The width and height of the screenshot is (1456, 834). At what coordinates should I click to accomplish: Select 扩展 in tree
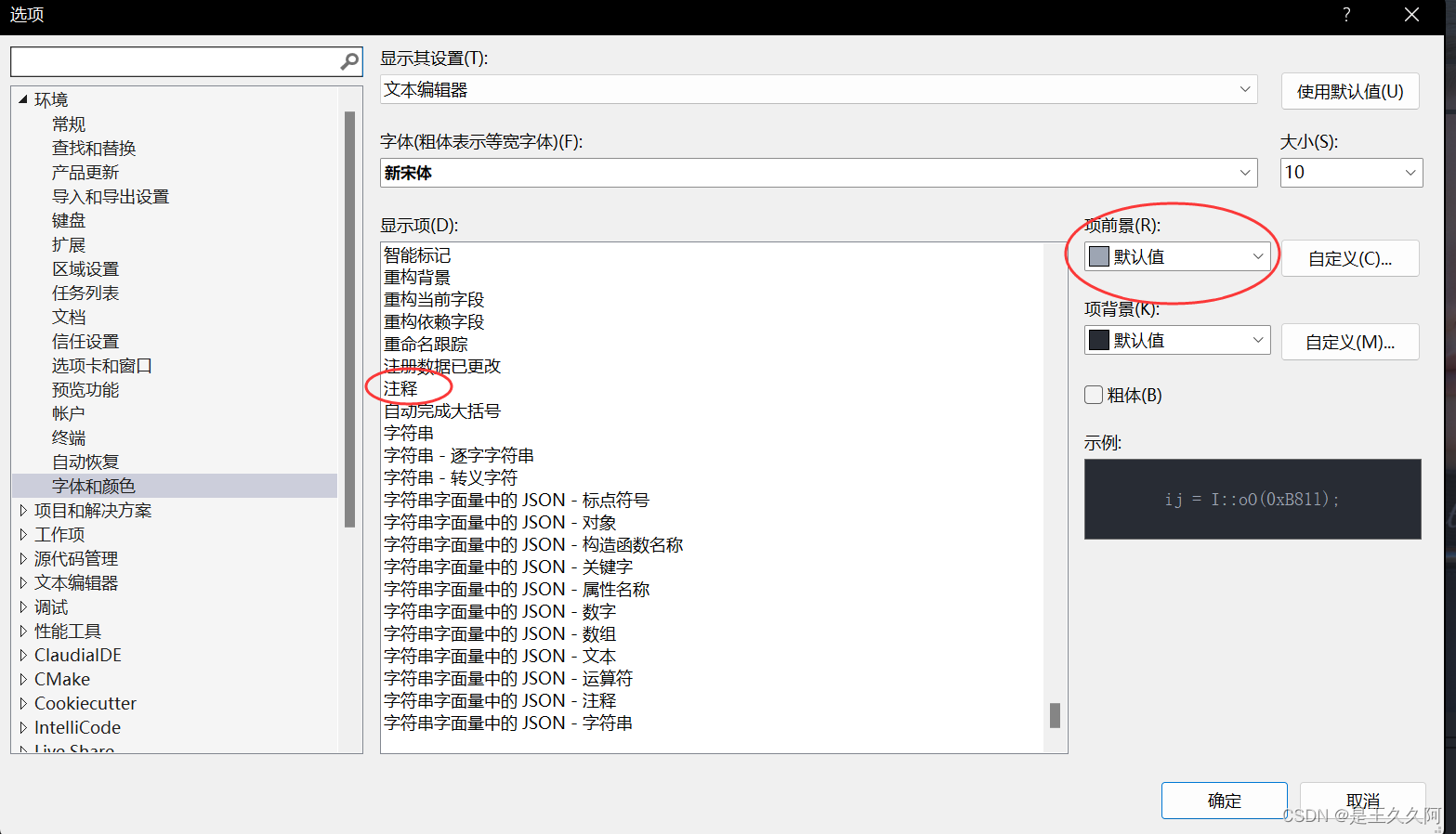[x=69, y=244]
